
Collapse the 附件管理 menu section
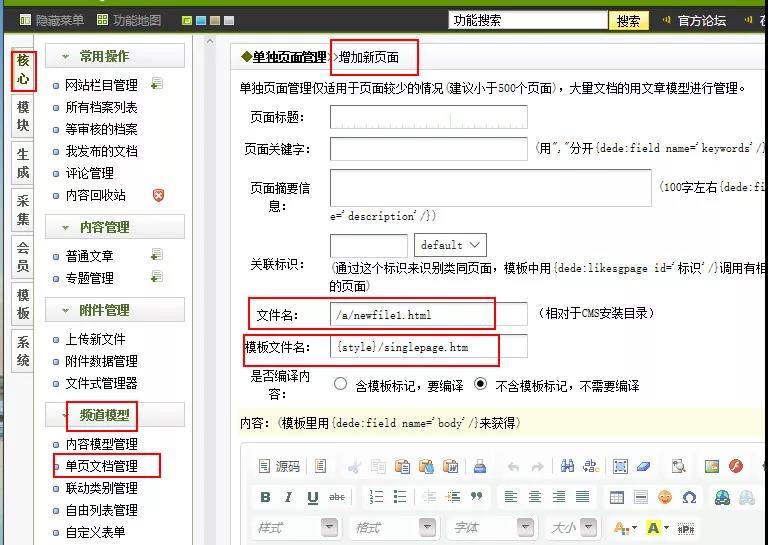point(115,309)
